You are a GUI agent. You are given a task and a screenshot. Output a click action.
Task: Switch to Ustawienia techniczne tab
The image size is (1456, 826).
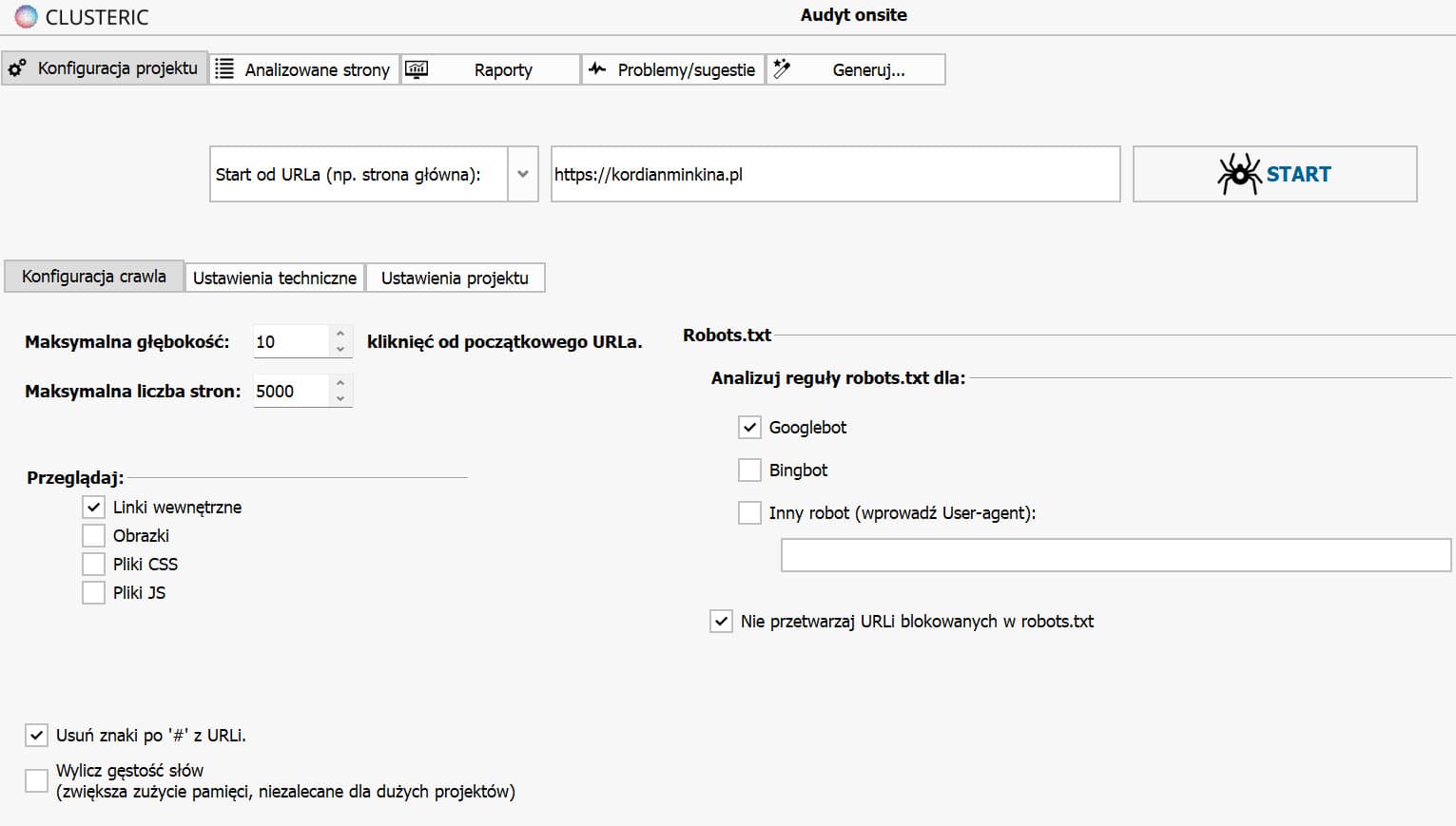[275, 278]
